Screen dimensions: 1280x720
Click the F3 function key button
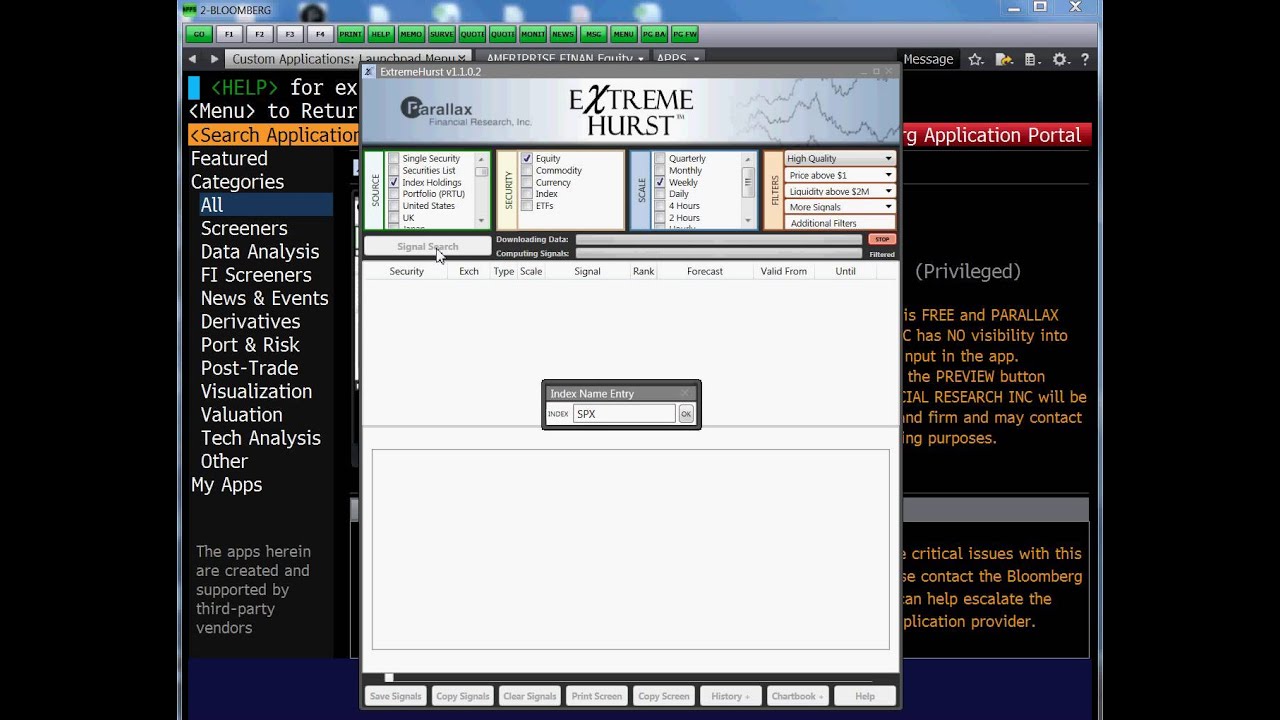(290, 34)
